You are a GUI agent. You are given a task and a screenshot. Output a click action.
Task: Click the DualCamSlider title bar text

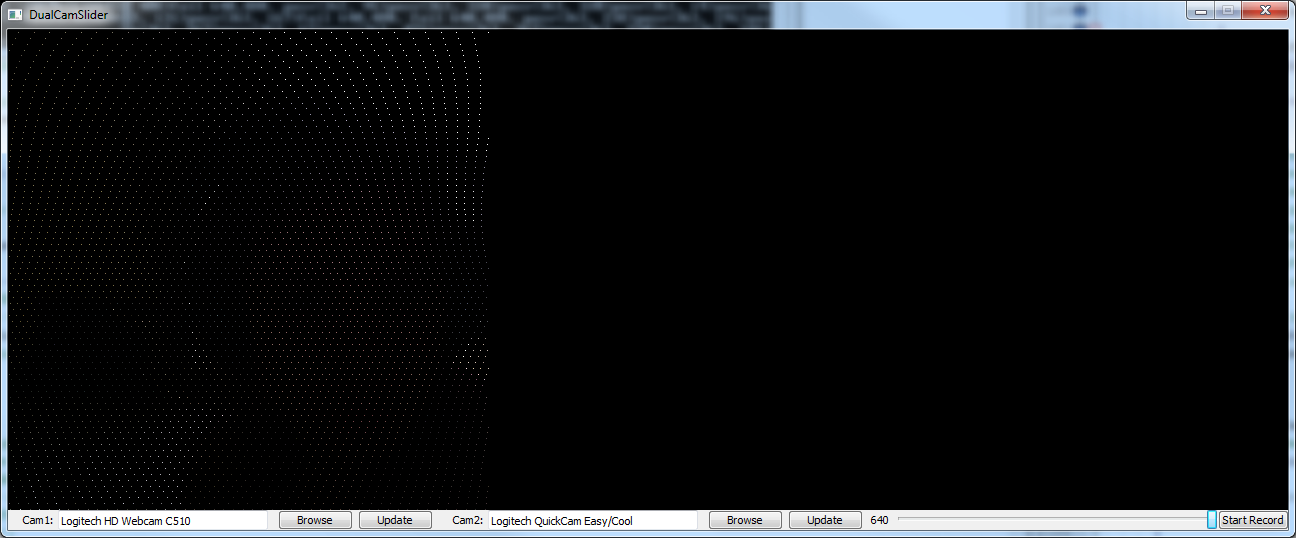click(x=68, y=15)
